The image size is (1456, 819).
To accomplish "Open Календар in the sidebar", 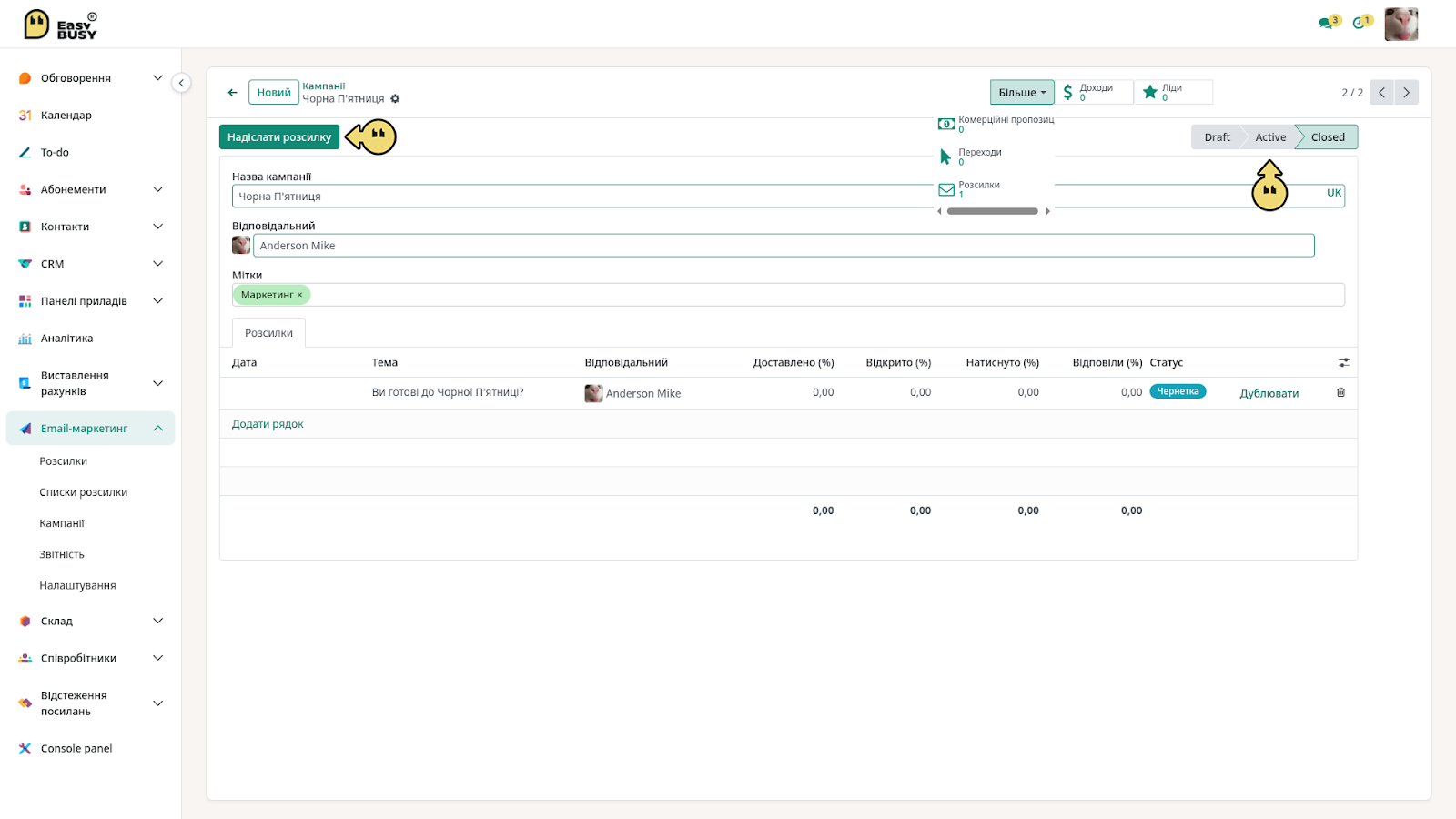I will tap(66, 116).
